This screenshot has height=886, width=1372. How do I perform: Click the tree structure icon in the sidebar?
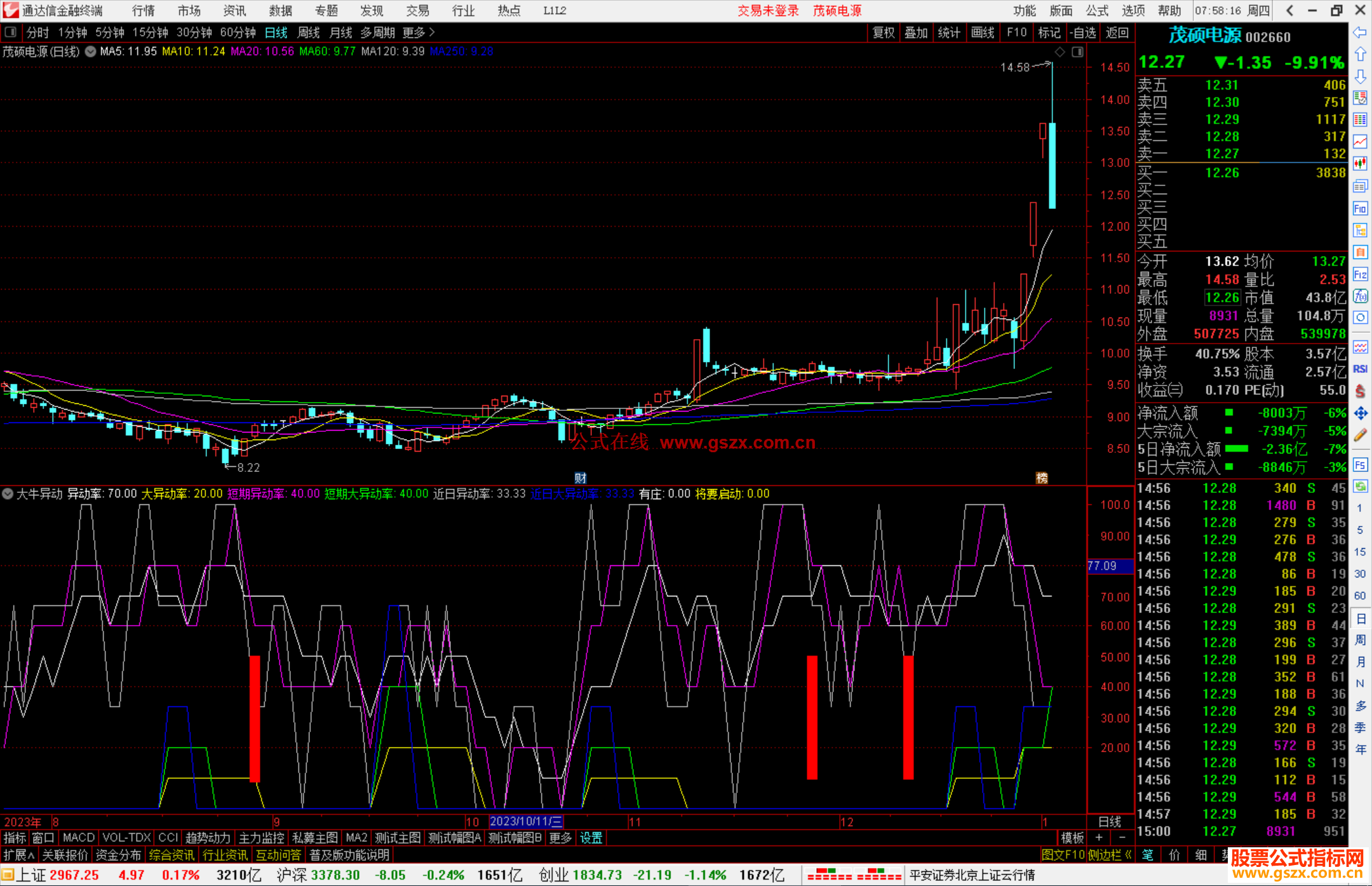click(x=1360, y=230)
